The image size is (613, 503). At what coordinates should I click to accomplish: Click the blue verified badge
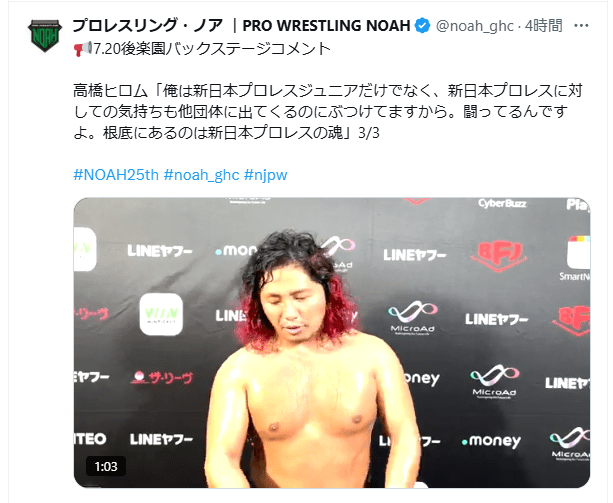[x=422, y=26]
